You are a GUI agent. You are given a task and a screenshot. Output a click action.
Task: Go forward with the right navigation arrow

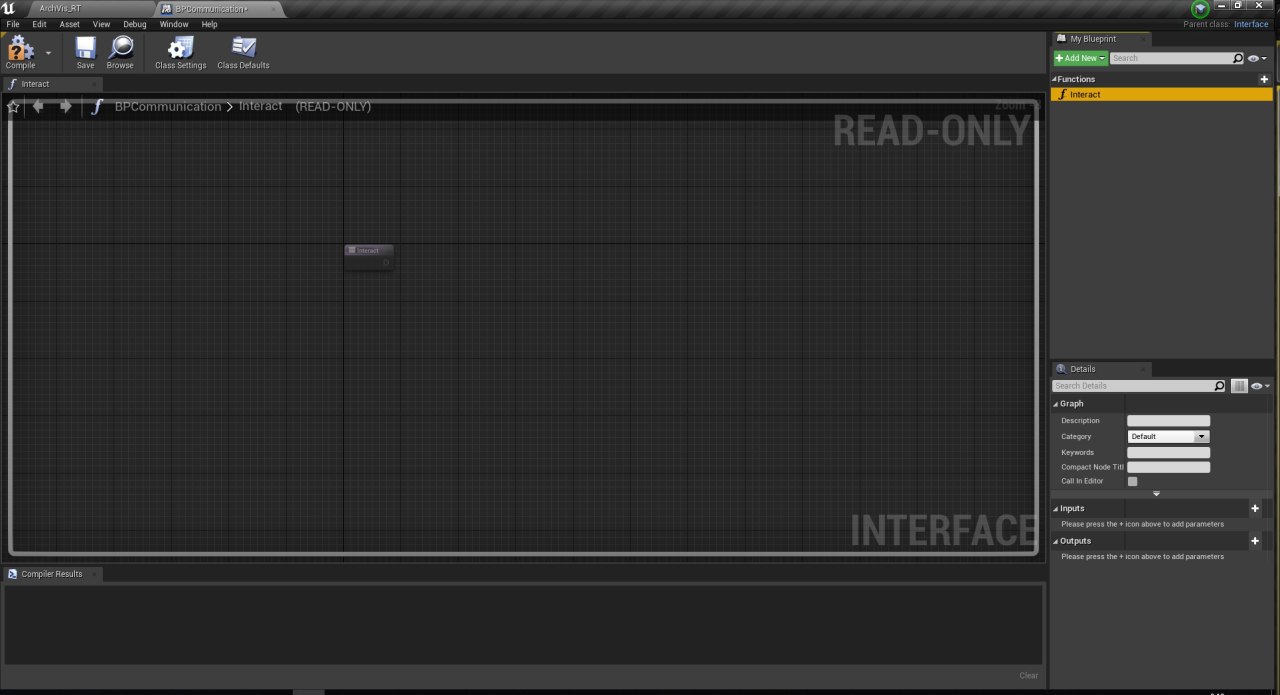click(x=66, y=106)
